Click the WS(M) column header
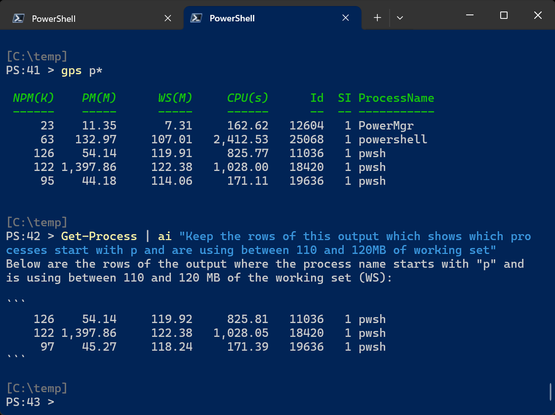The height and width of the screenshot is (415, 555). coord(175,98)
